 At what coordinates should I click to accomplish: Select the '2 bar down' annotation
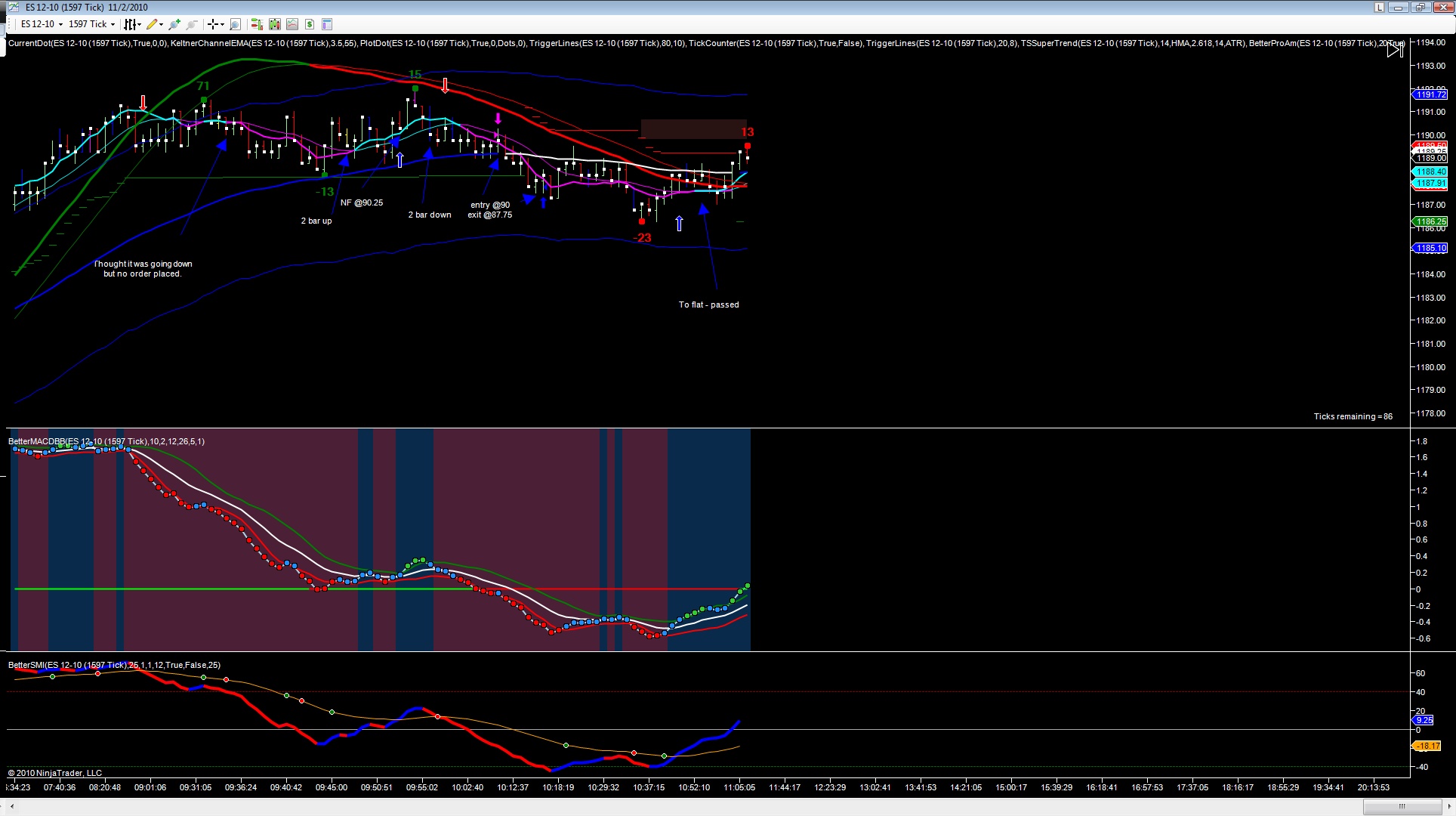coord(430,215)
